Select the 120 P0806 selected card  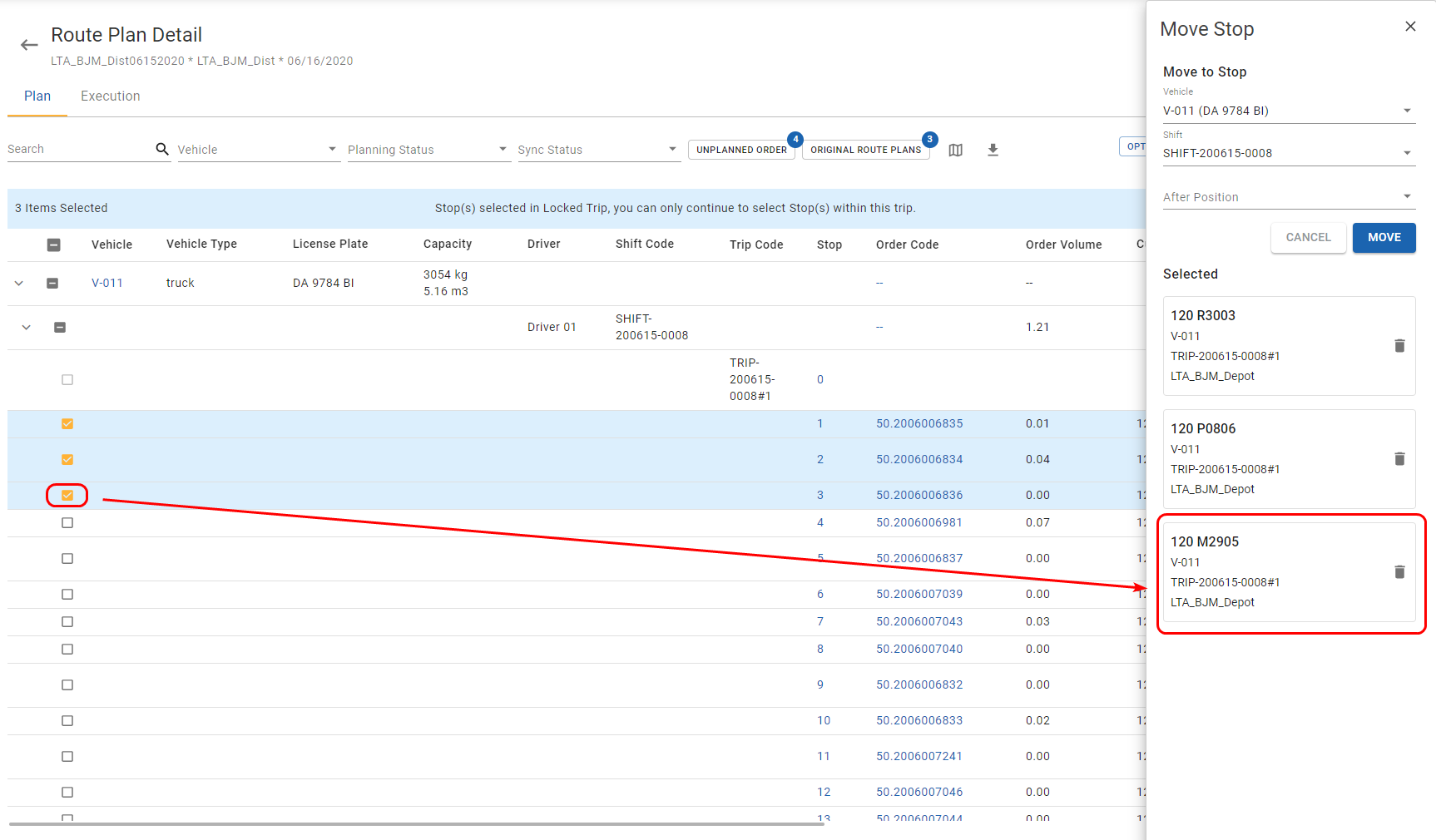[1289, 459]
